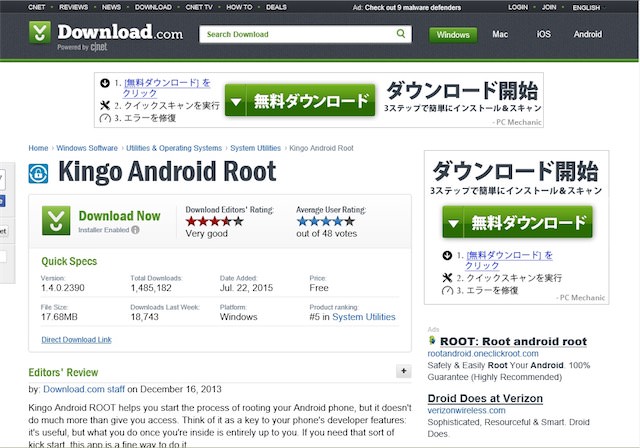Viewport: 640px width, 448px height.
Task: Open News in the top navigation
Action: (111, 7)
